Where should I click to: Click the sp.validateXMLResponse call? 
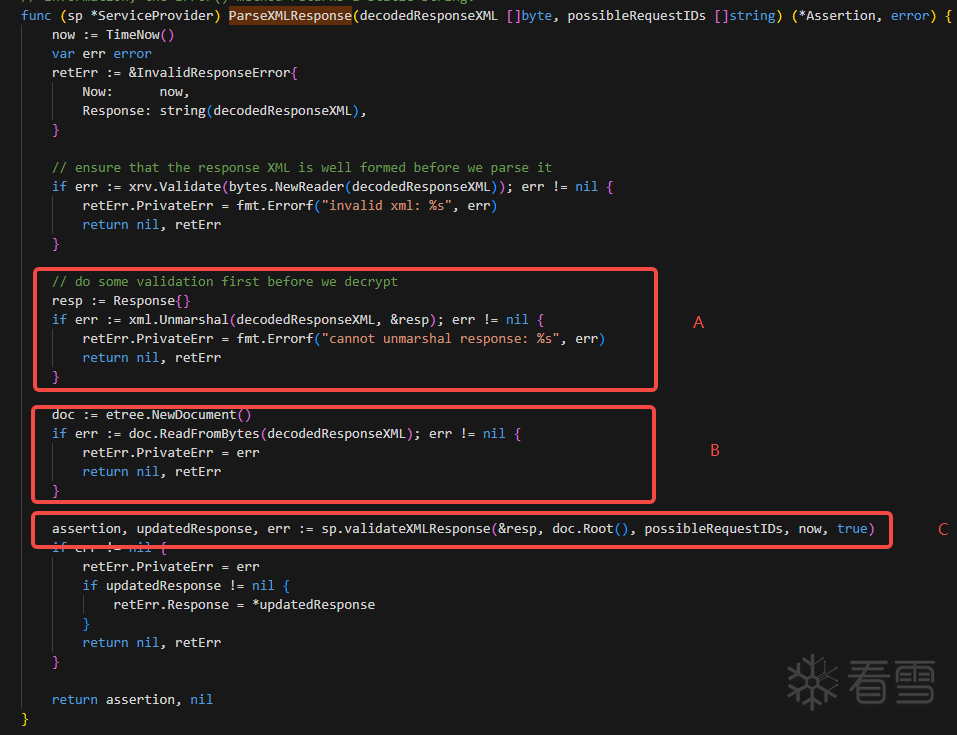click(x=406, y=529)
